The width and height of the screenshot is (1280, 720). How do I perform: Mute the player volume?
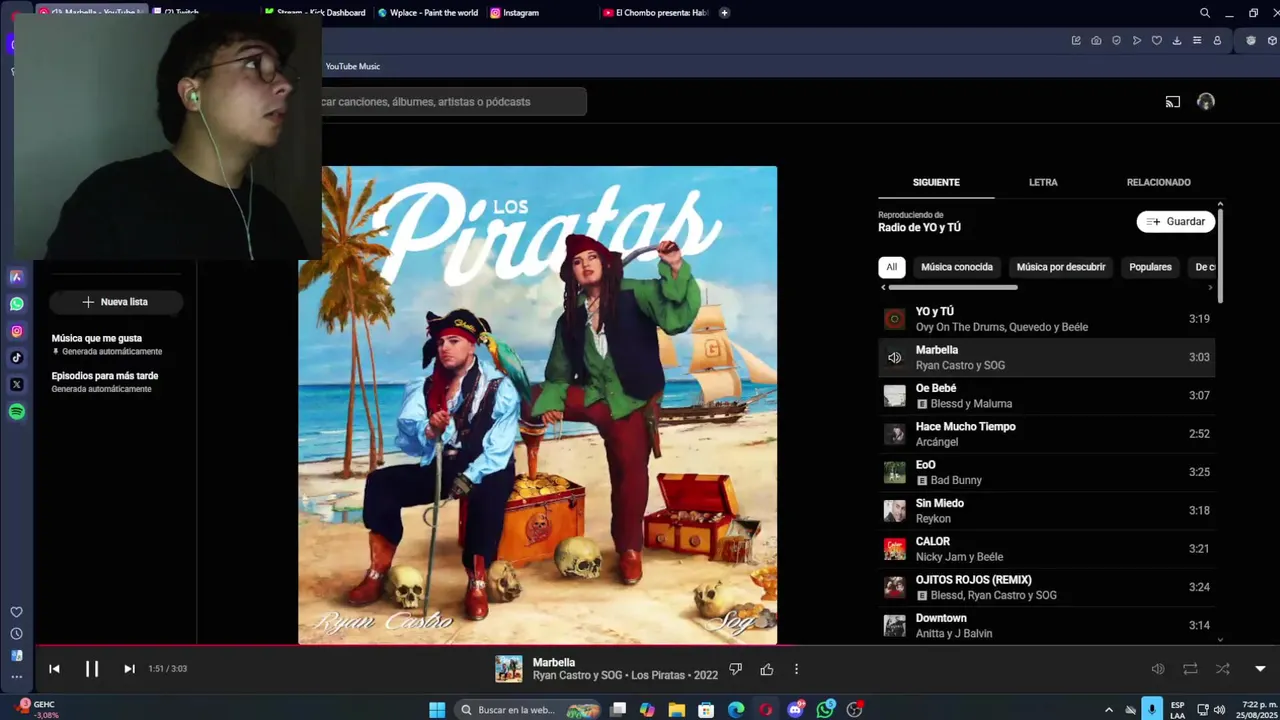pos(1158,669)
